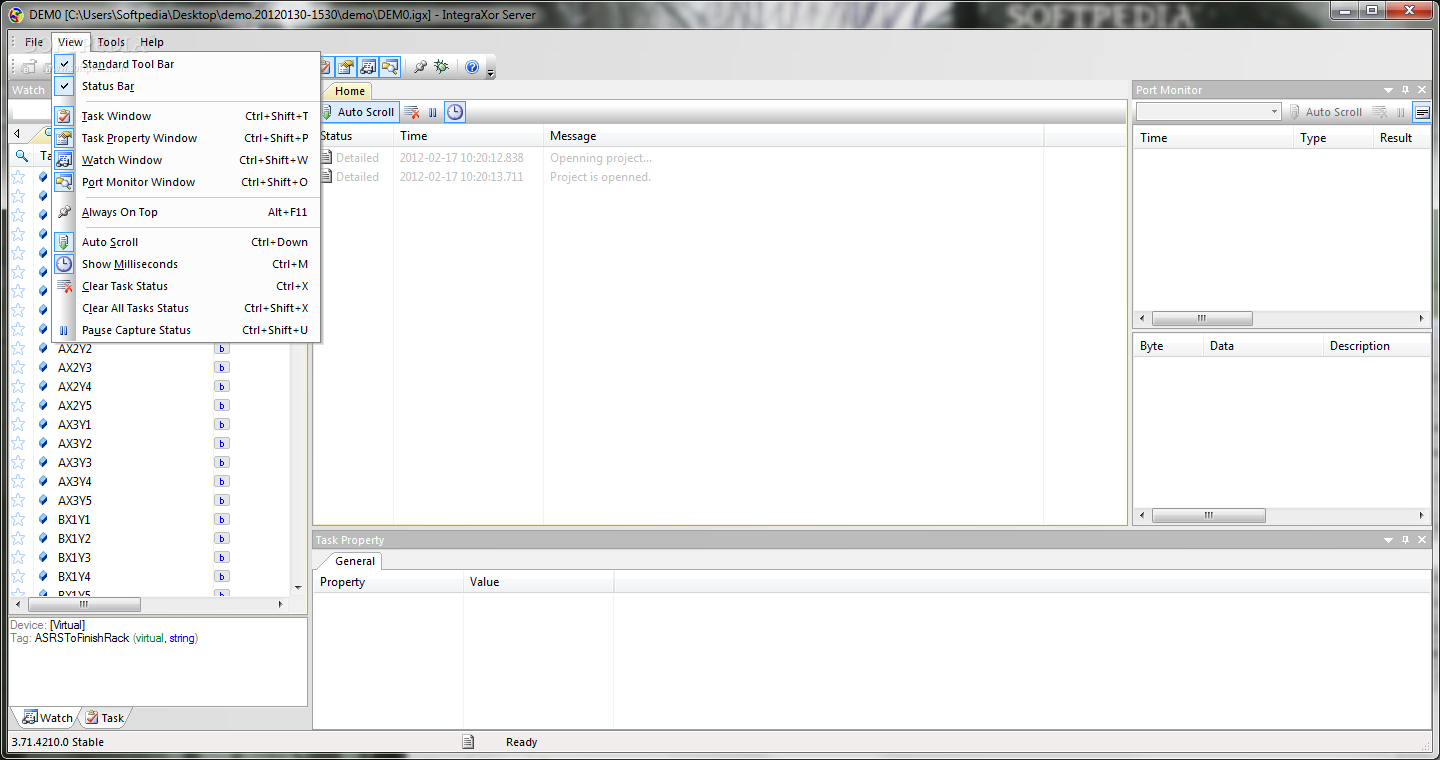Uncheck Status Bar in View menu
Screen dimensions: 1440x760
click(x=186, y=86)
